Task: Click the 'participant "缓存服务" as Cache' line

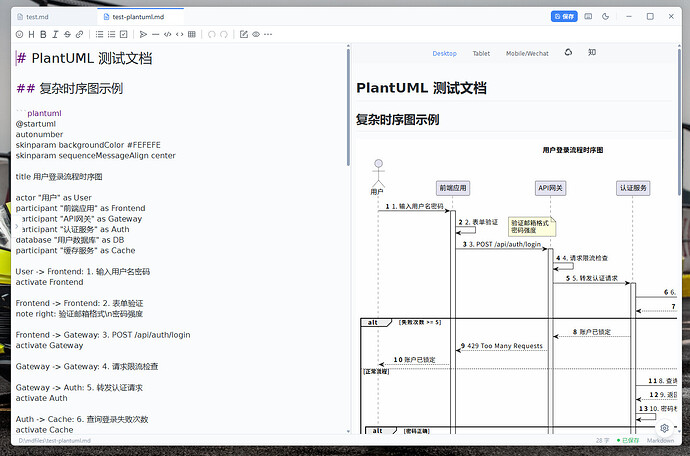Action: [75, 250]
